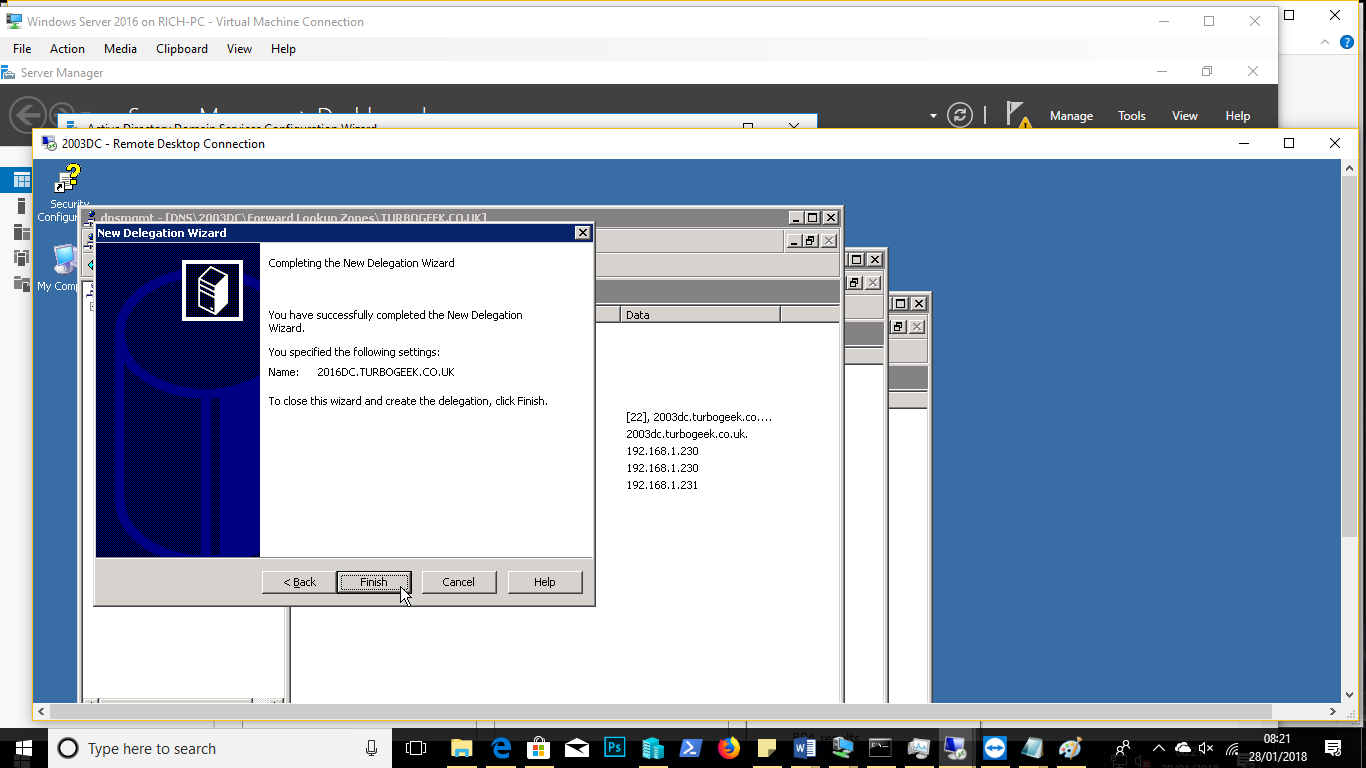
Task: Open the Microsoft Store taskbar icon
Action: click(x=539, y=748)
